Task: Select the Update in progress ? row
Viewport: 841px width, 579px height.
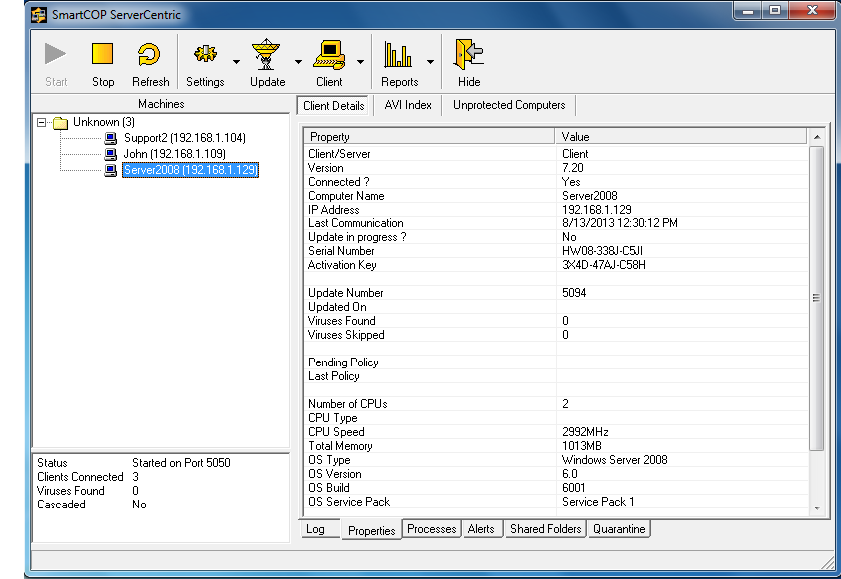Action: (556, 237)
